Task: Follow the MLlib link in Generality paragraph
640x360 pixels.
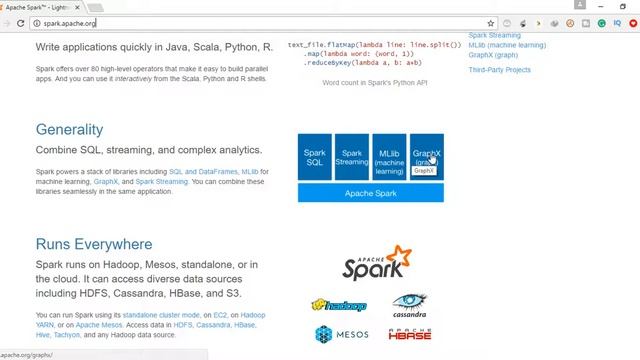Action: [250, 172]
